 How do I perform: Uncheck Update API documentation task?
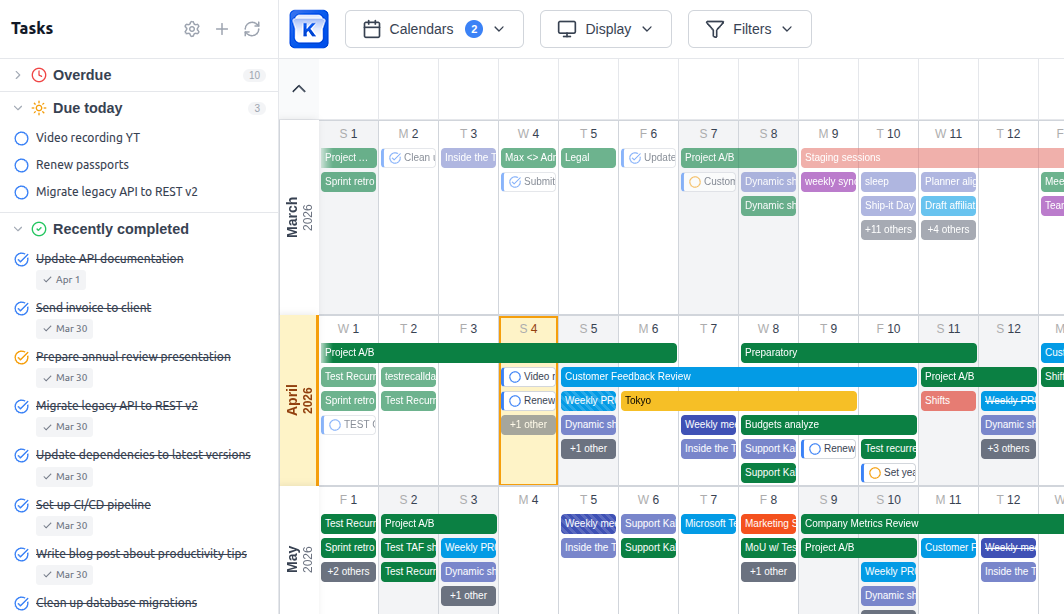[x=22, y=259]
